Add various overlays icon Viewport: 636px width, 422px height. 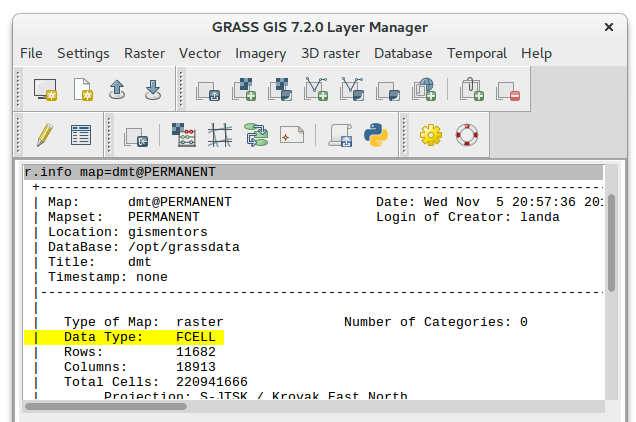pyautogui.click(x=388, y=91)
